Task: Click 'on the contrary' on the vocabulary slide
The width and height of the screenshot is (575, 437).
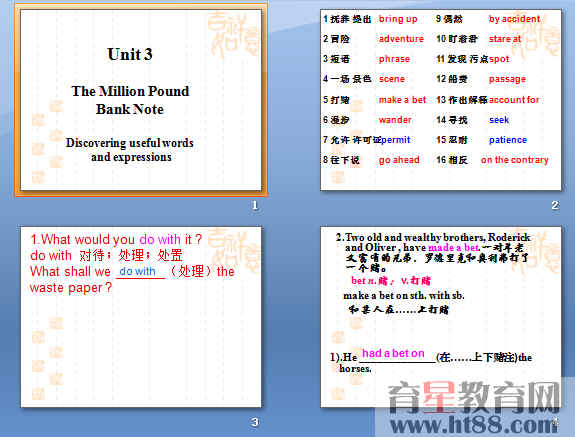Action: 514,160
